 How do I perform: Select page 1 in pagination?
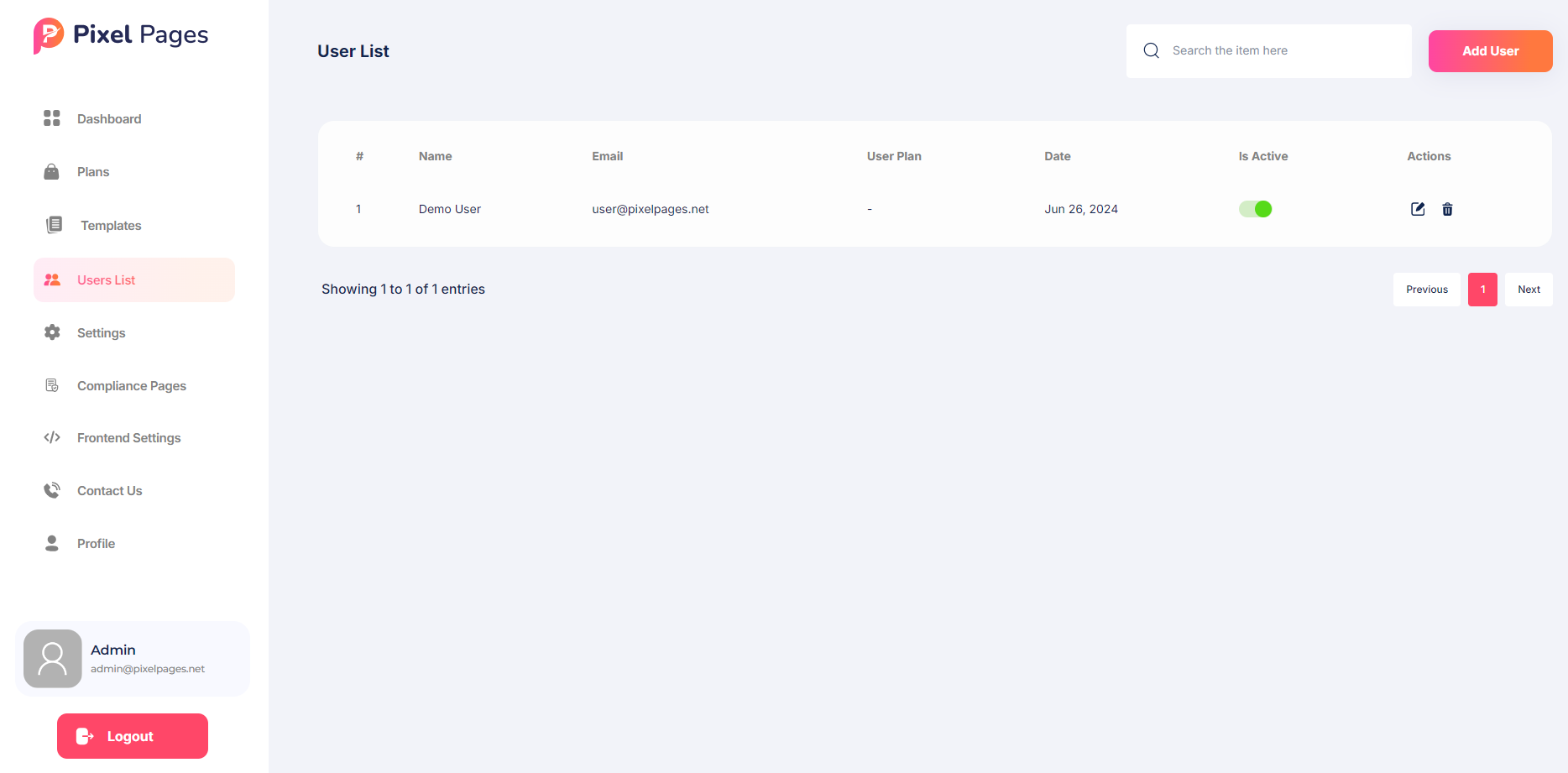pos(1482,290)
